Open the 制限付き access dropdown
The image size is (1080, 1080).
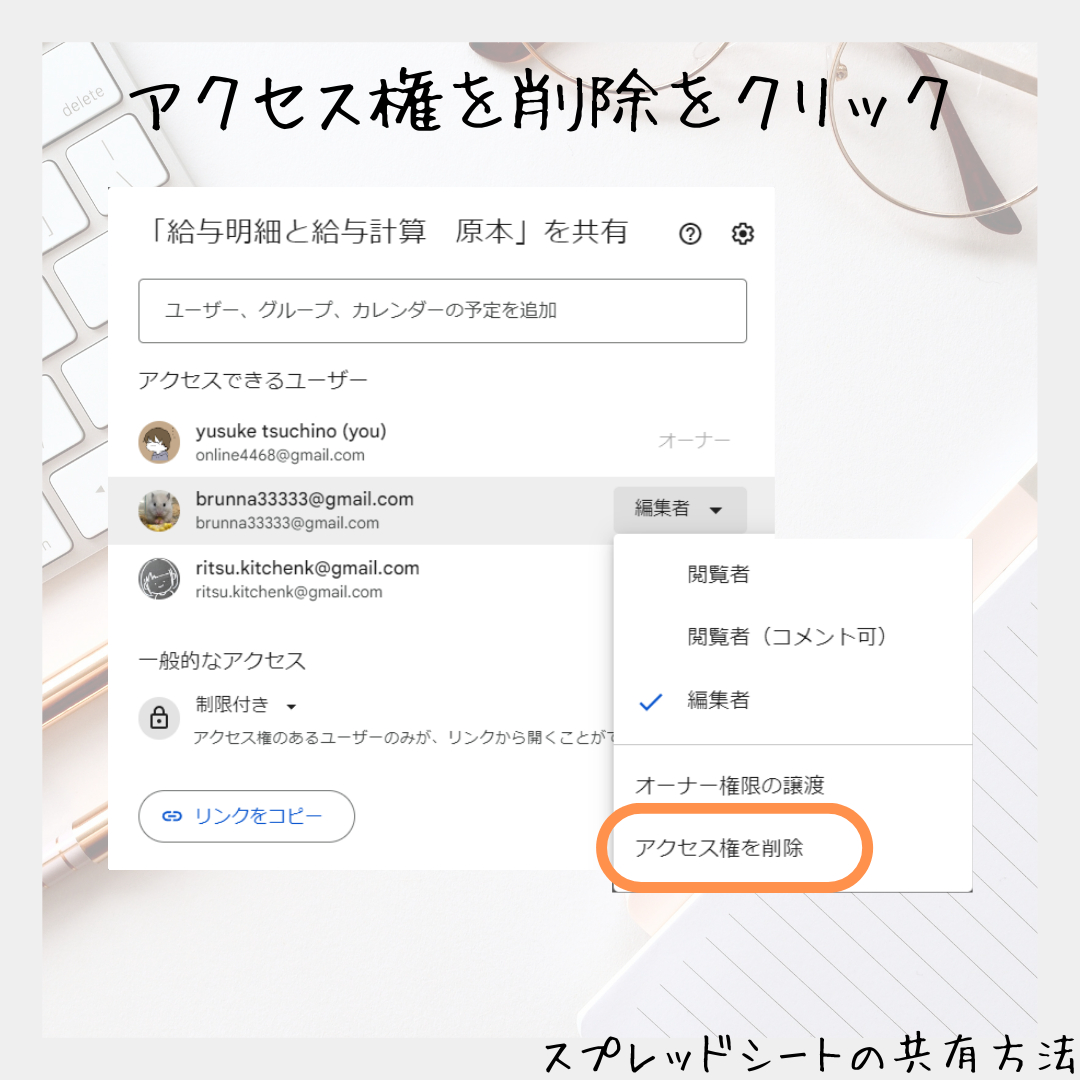coord(246,705)
